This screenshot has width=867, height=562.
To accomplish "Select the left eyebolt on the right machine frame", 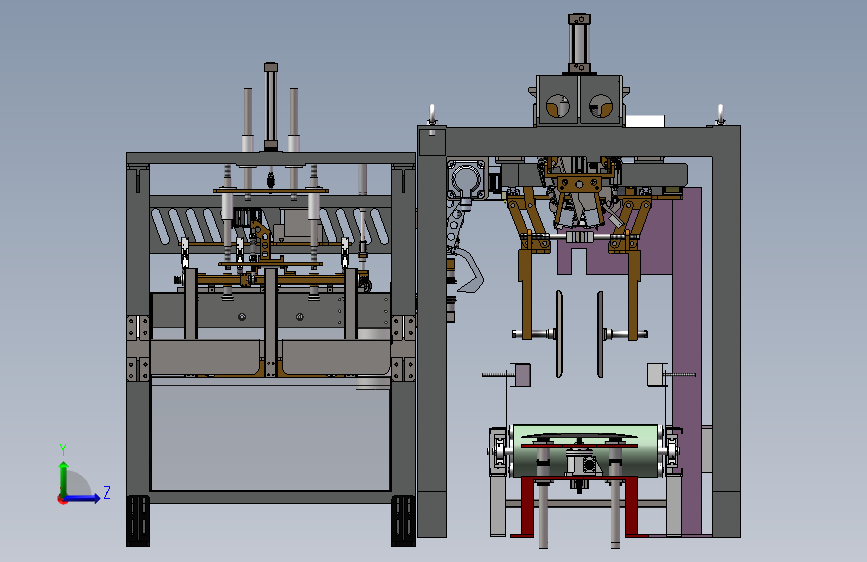I will (x=432, y=115).
